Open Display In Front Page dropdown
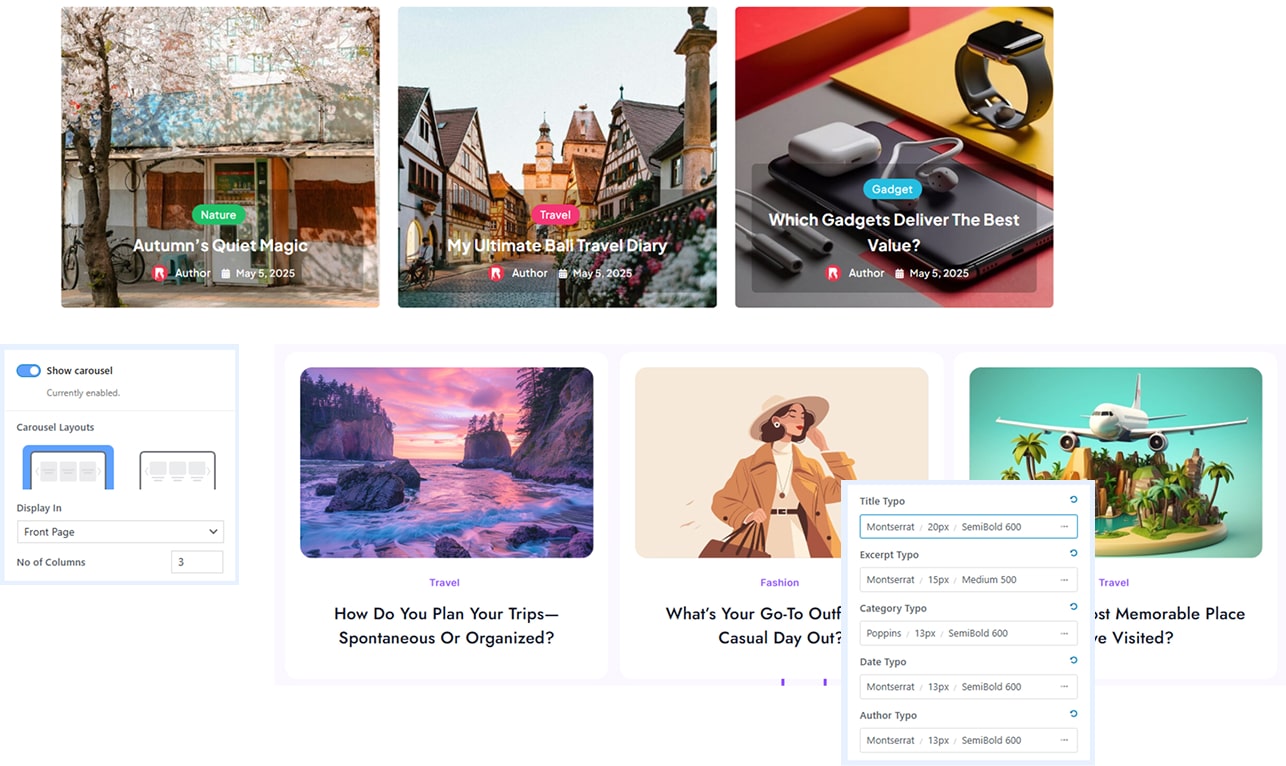This screenshot has width=1286, height=766. pyautogui.click(x=120, y=532)
